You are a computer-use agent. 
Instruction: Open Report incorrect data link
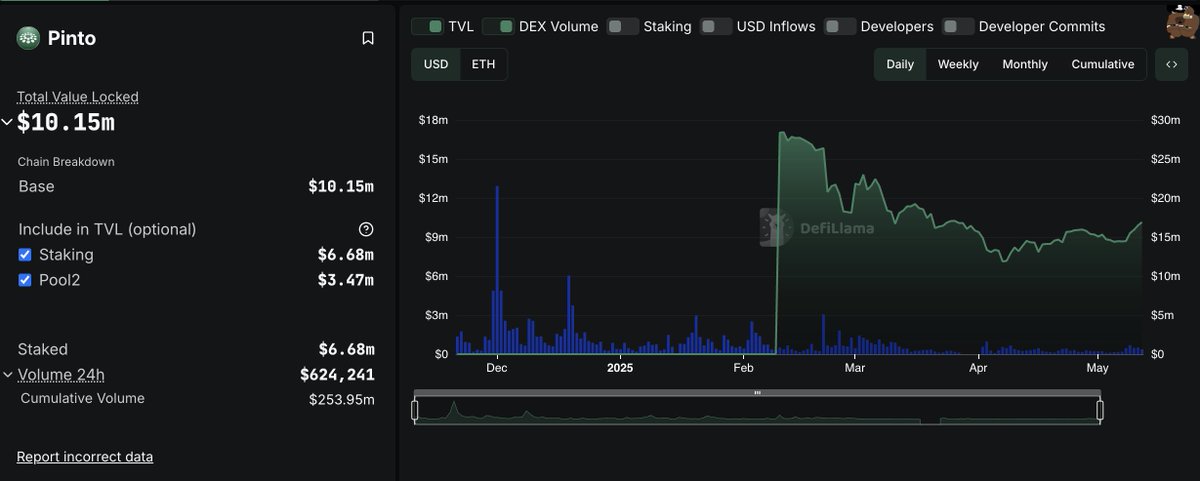(x=85, y=457)
